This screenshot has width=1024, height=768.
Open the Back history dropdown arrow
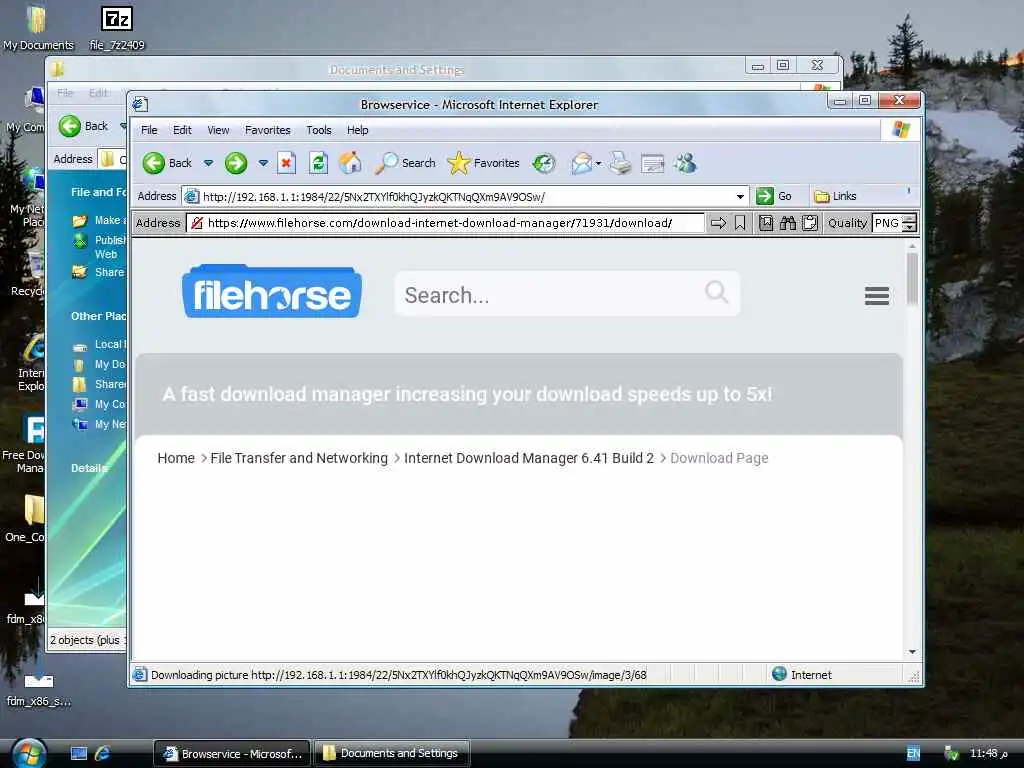[208, 163]
